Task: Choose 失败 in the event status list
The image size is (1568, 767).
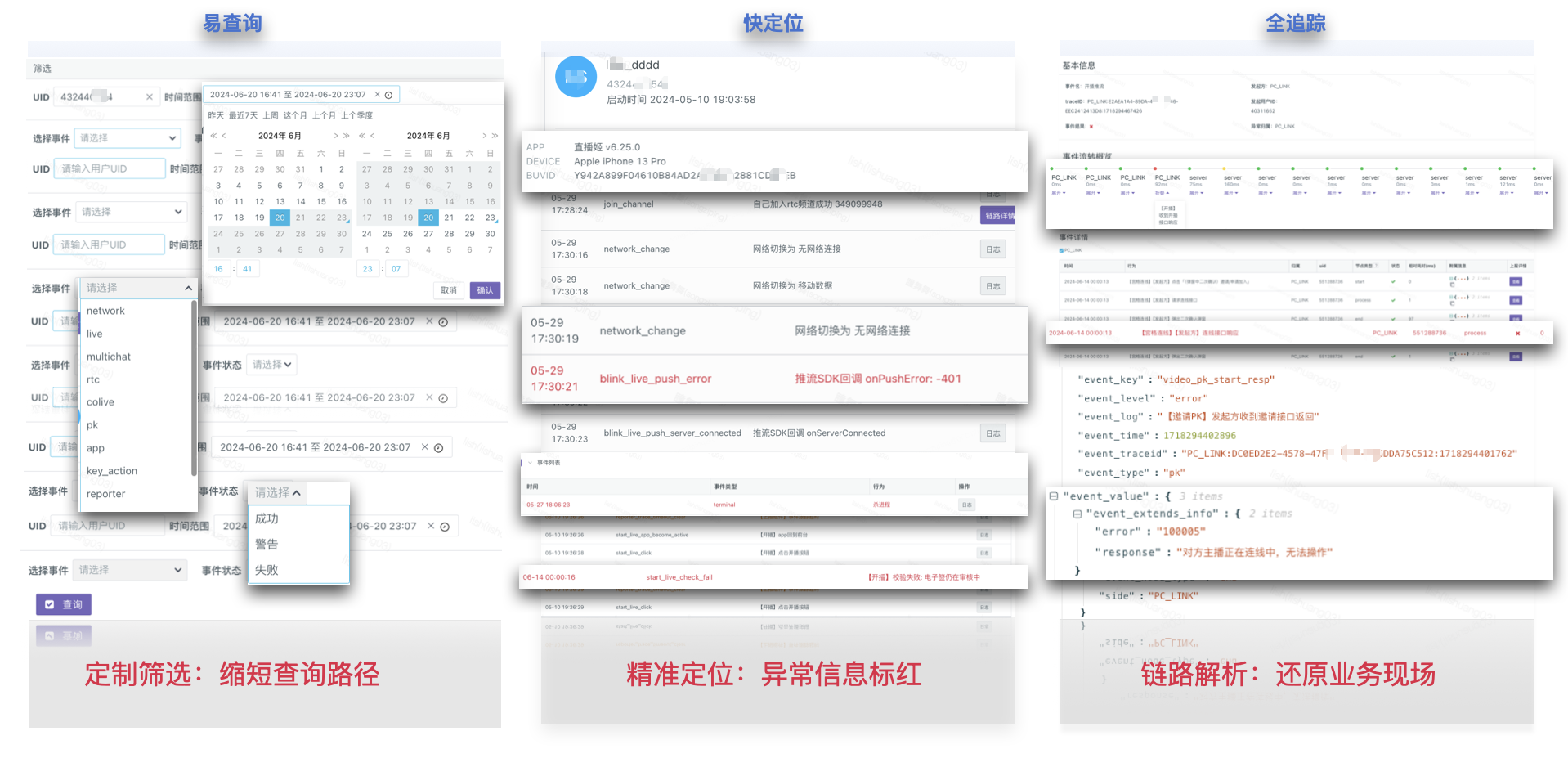Action: (267, 570)
